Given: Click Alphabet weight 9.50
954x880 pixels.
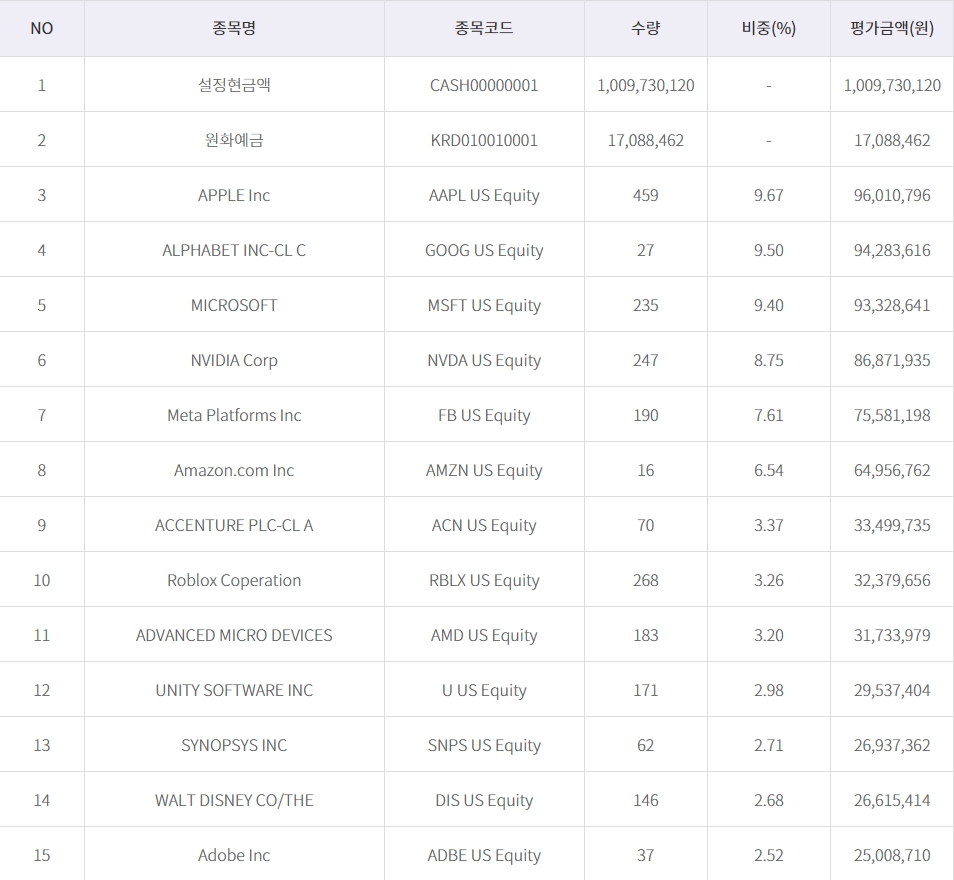Looking at the screenshot, I should tap(768, 250).
